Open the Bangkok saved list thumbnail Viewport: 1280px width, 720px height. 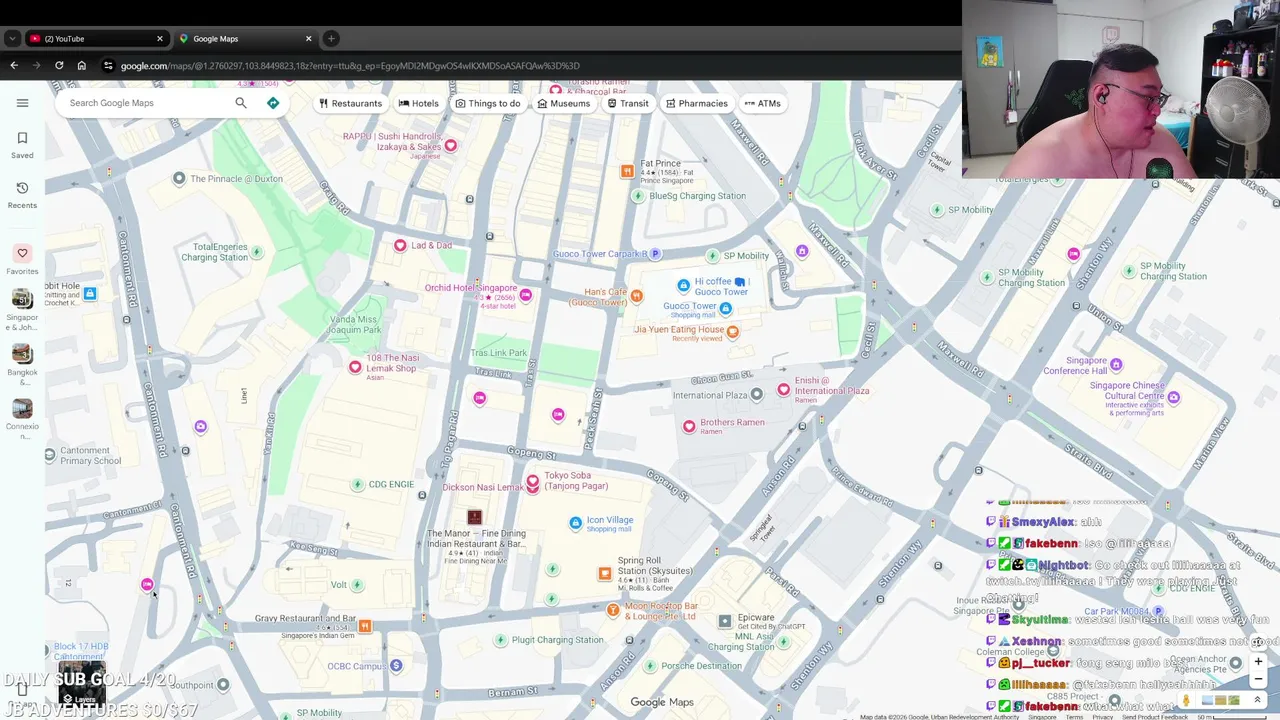[22, 353]
